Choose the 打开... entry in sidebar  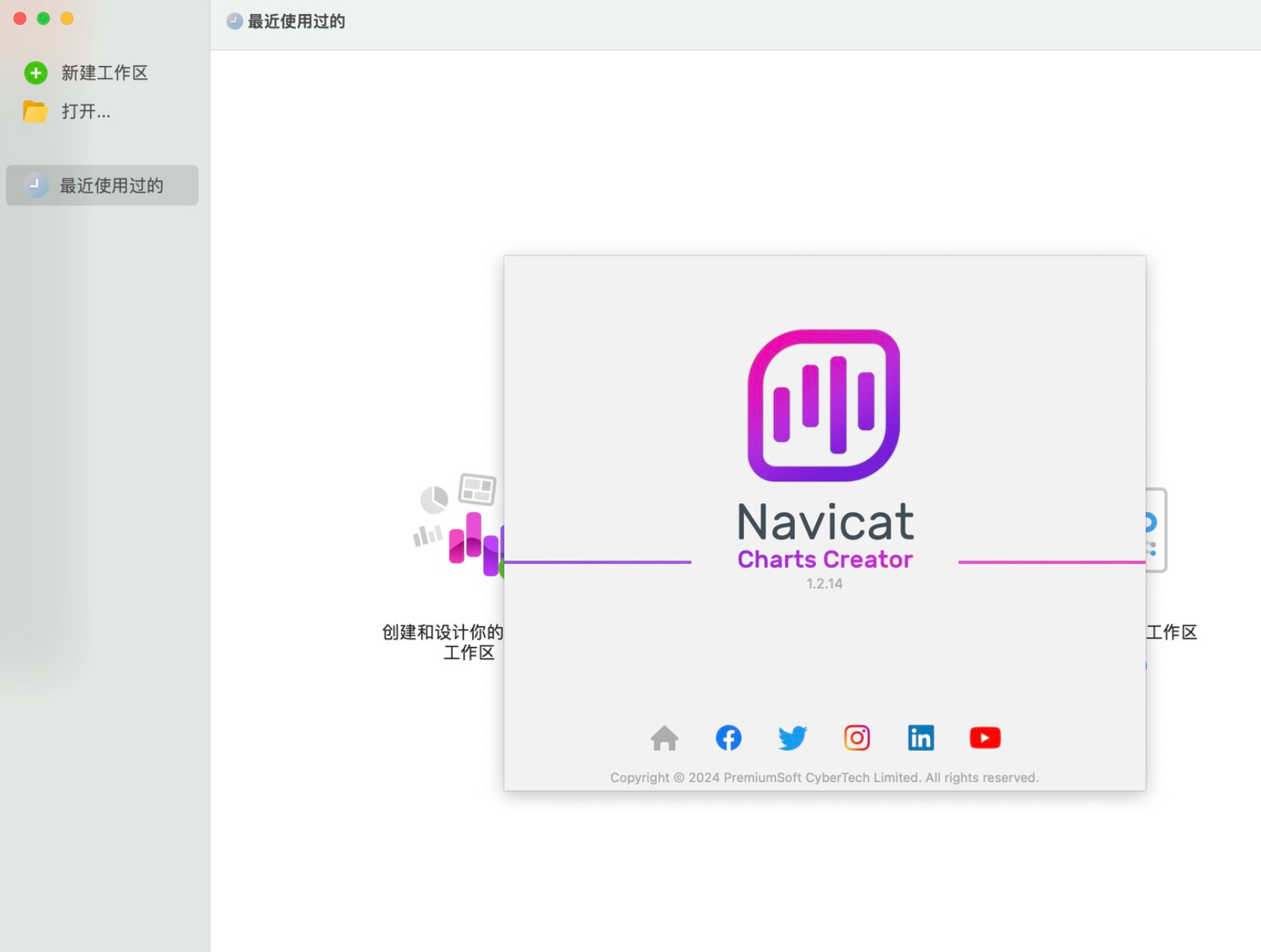[86, 112]
